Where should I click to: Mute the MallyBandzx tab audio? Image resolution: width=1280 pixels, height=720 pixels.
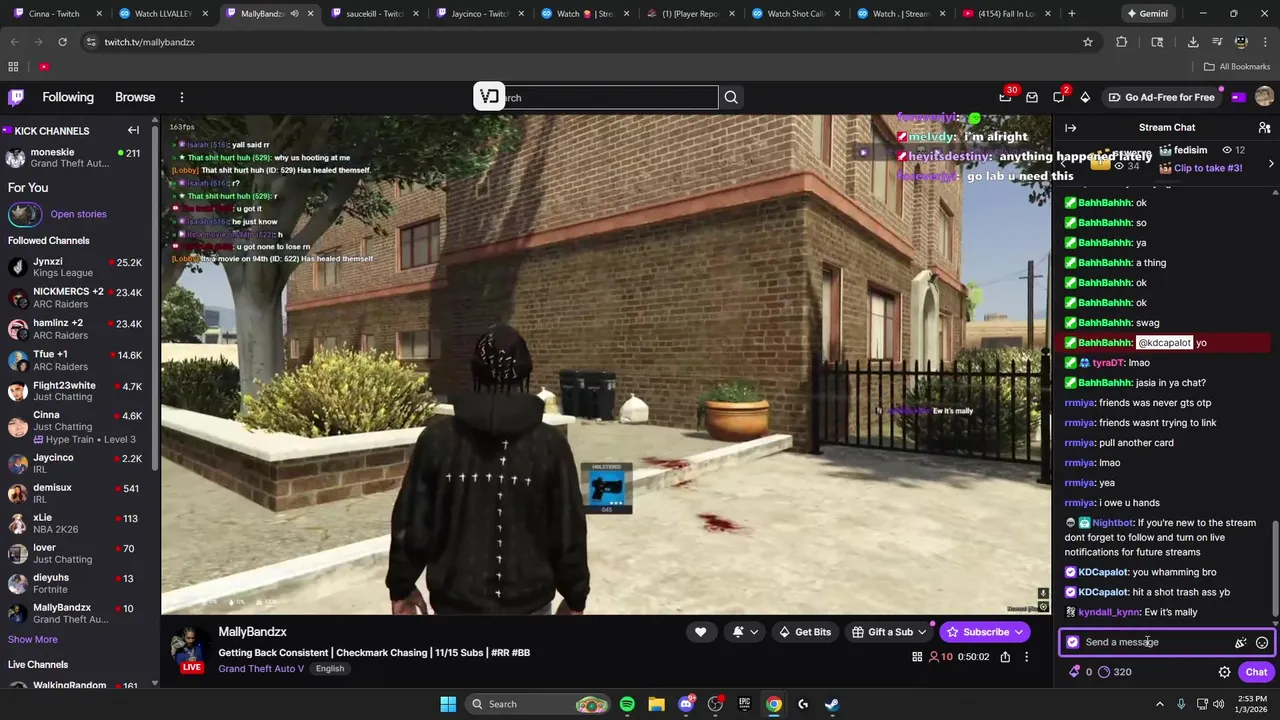point(294,14)
